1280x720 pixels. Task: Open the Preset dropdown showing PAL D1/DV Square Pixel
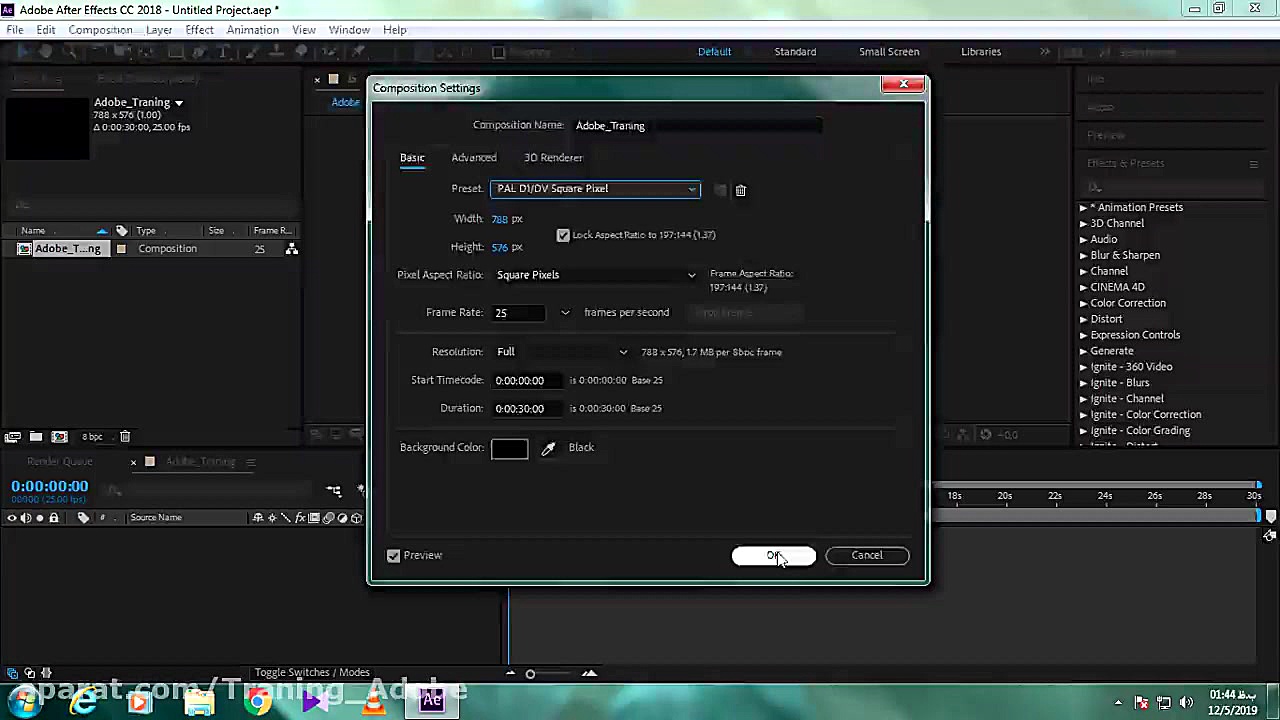(x=595, y=189)
